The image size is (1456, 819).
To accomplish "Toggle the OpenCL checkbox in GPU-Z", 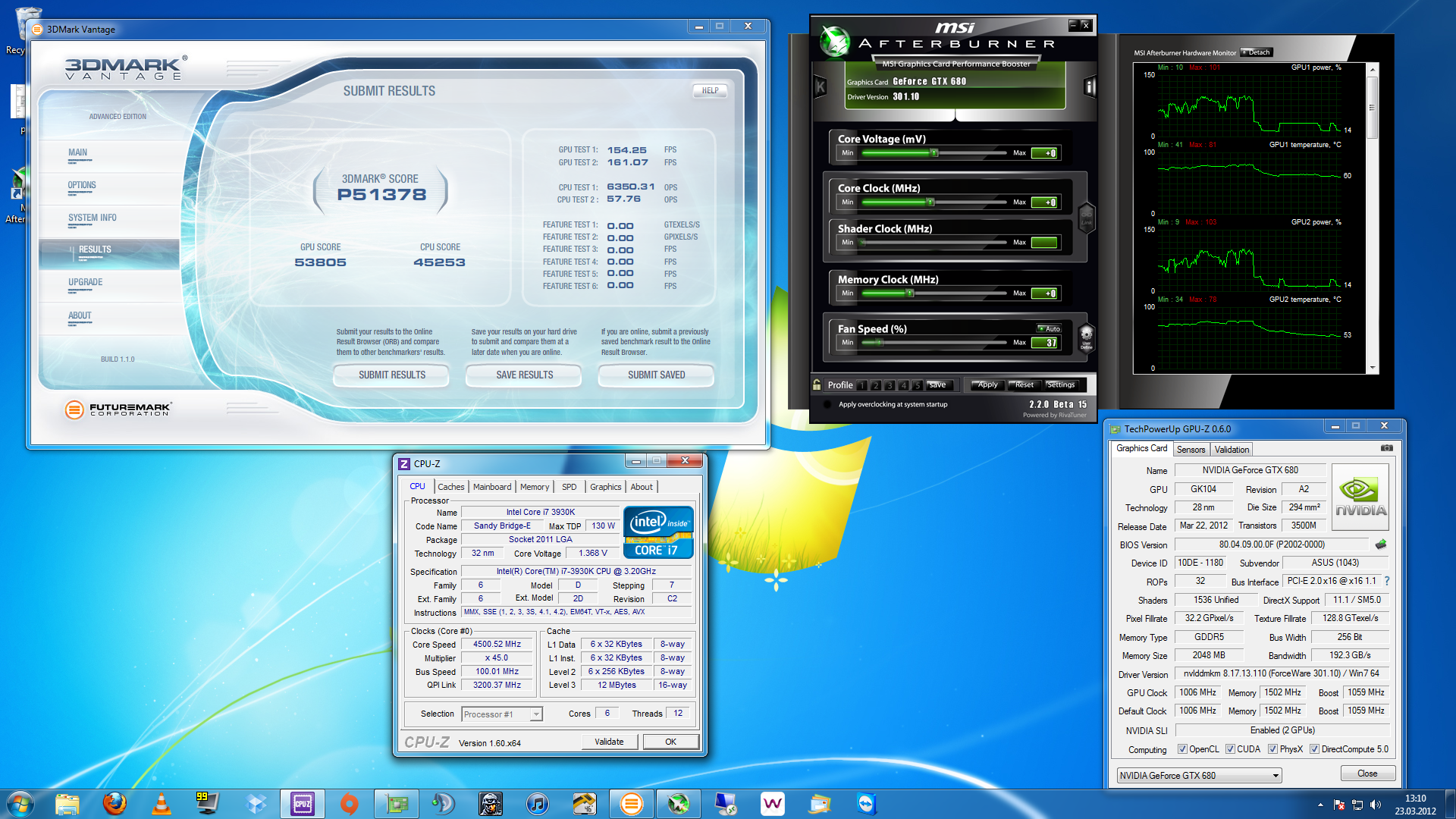I will (x=1182, y=749).
